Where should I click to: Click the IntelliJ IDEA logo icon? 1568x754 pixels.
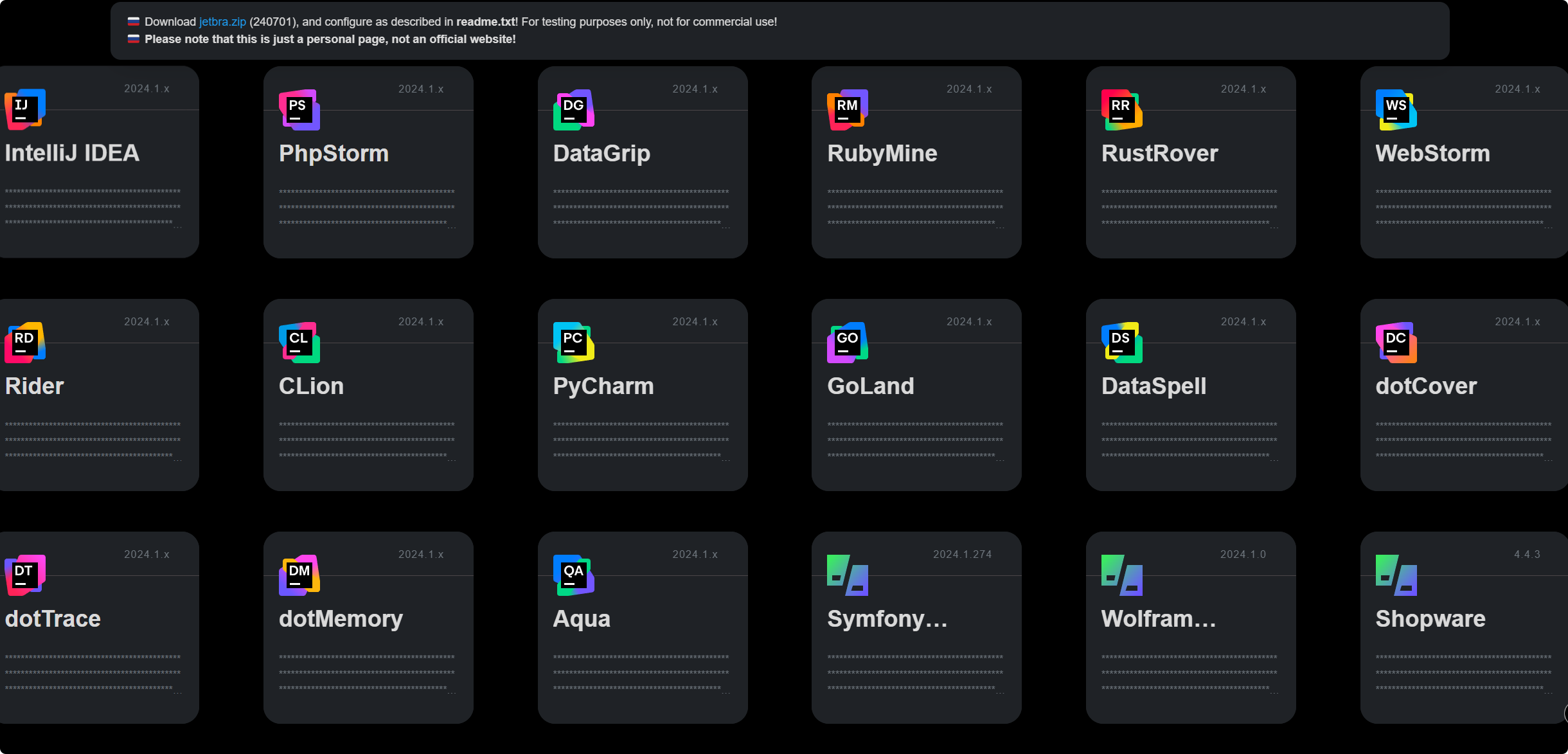[x=25, y=109]
